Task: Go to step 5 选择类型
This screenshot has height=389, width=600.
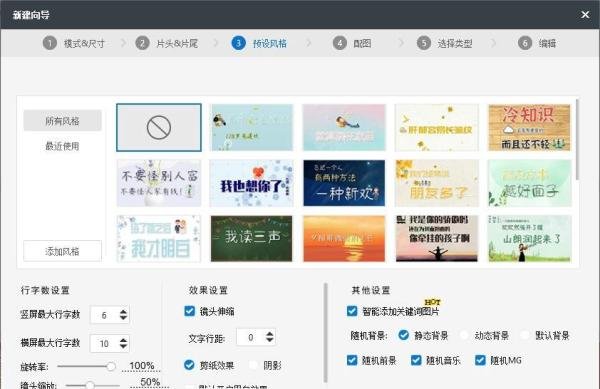Action: pyautogui.click(x=445, y=43)
